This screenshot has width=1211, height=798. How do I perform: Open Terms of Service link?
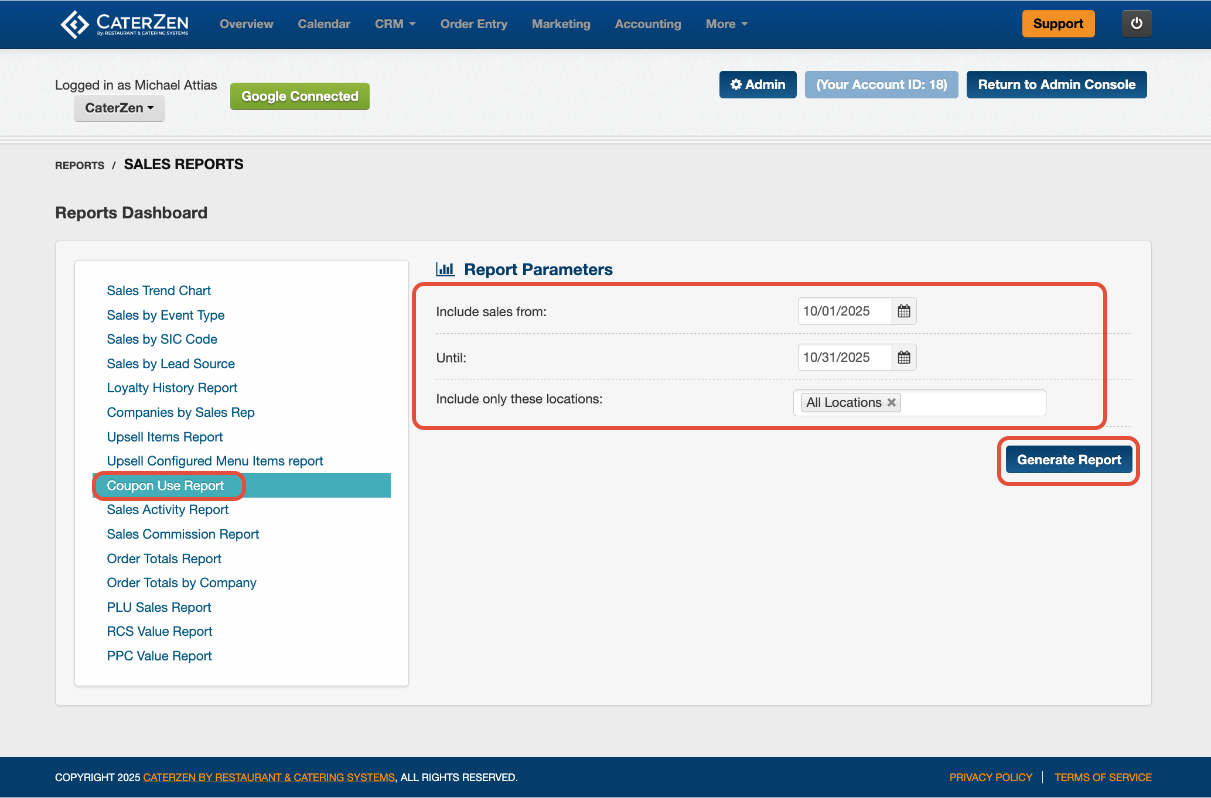[1103, 777]
